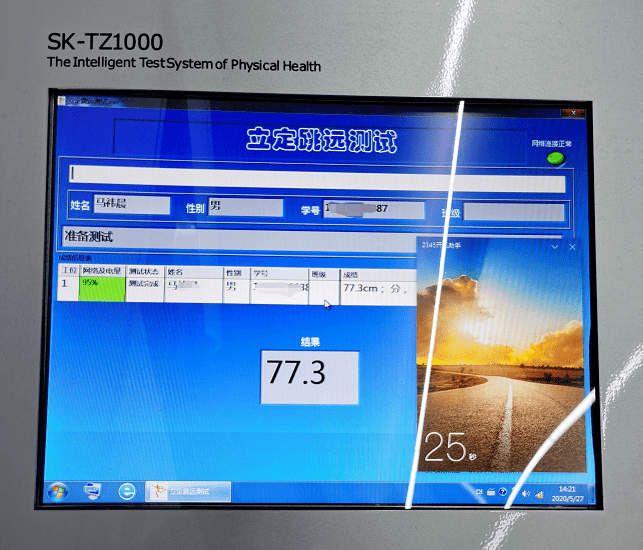
Task: Open the volume speaker tray icon
Action: pos(526,493)
